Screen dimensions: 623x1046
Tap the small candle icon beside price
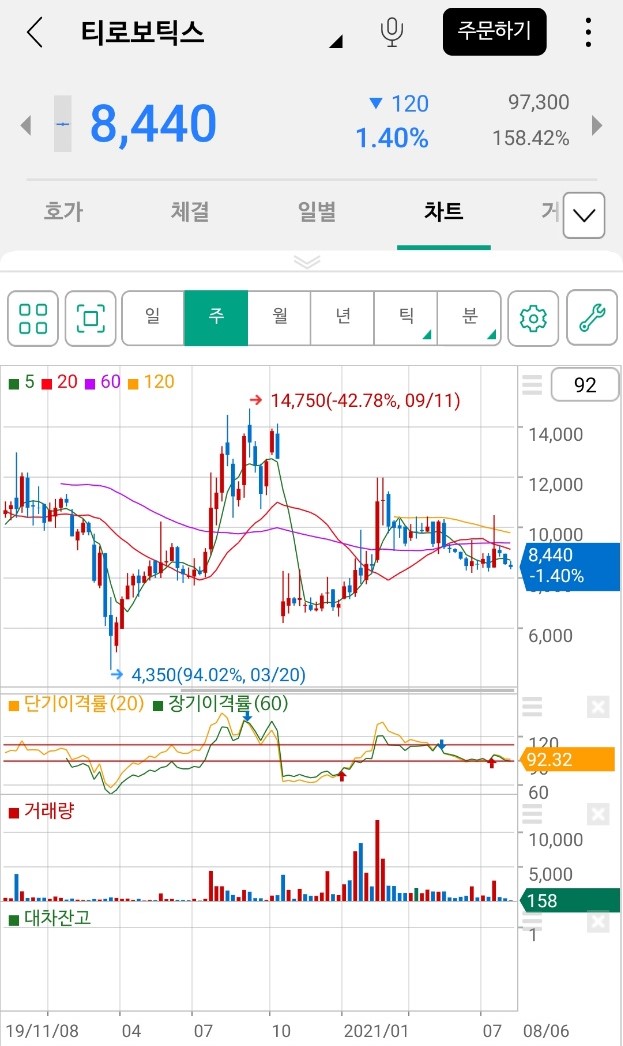tap(63, 124)
